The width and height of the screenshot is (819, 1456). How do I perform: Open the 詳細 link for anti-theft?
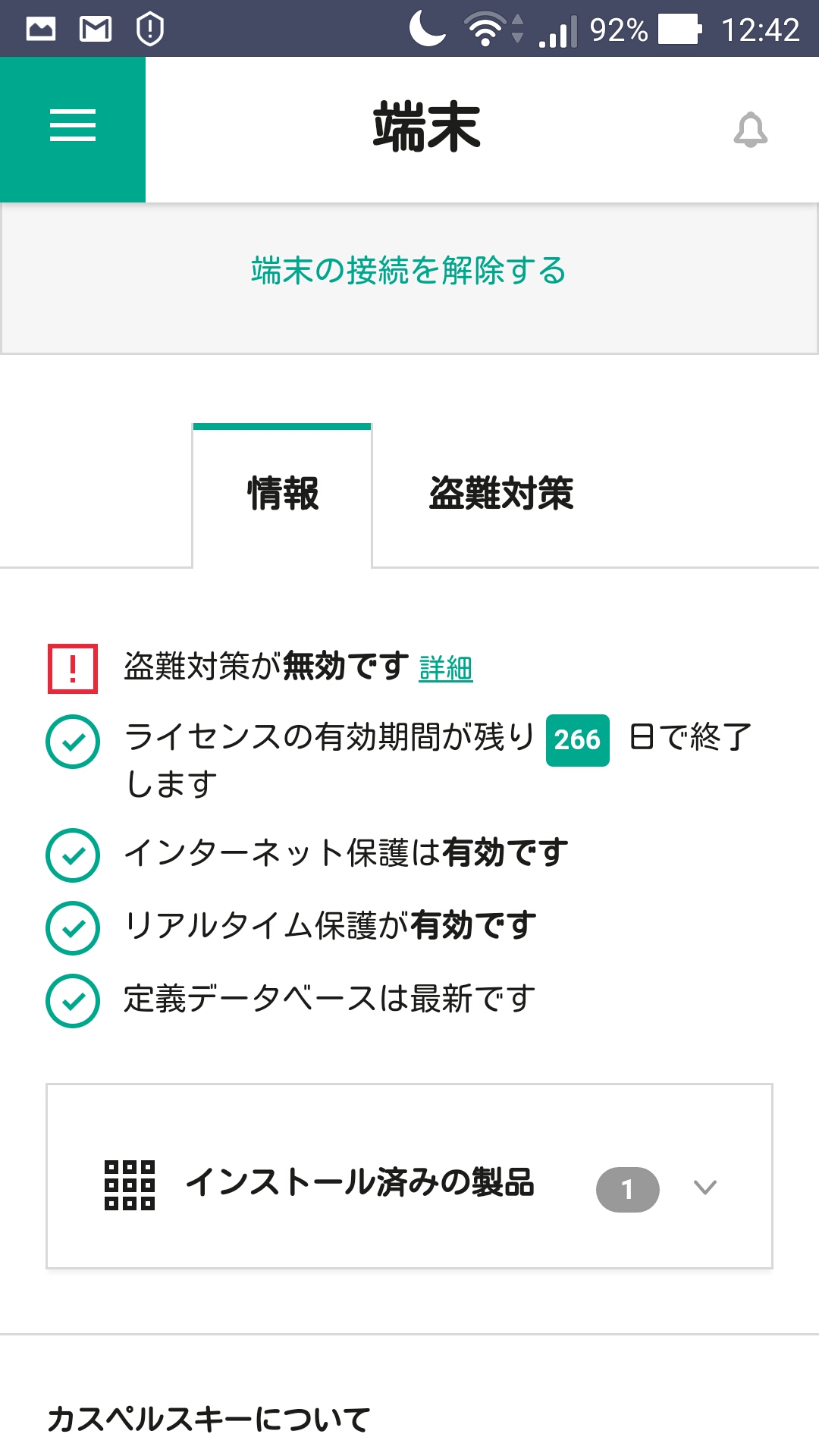[x=446, y=669]
